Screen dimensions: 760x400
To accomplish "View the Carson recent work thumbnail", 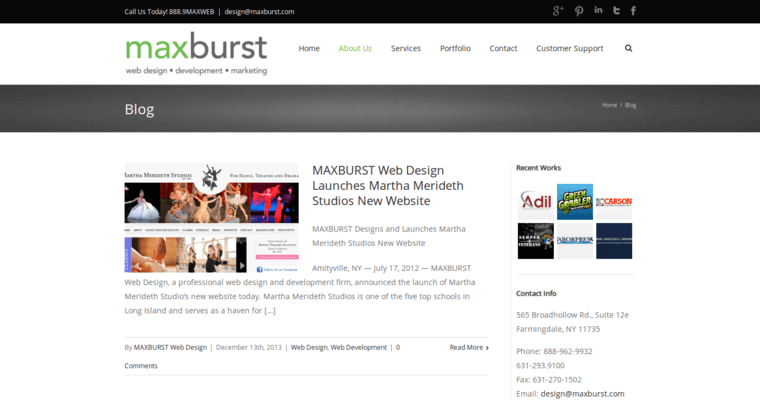I will point(613,202).
